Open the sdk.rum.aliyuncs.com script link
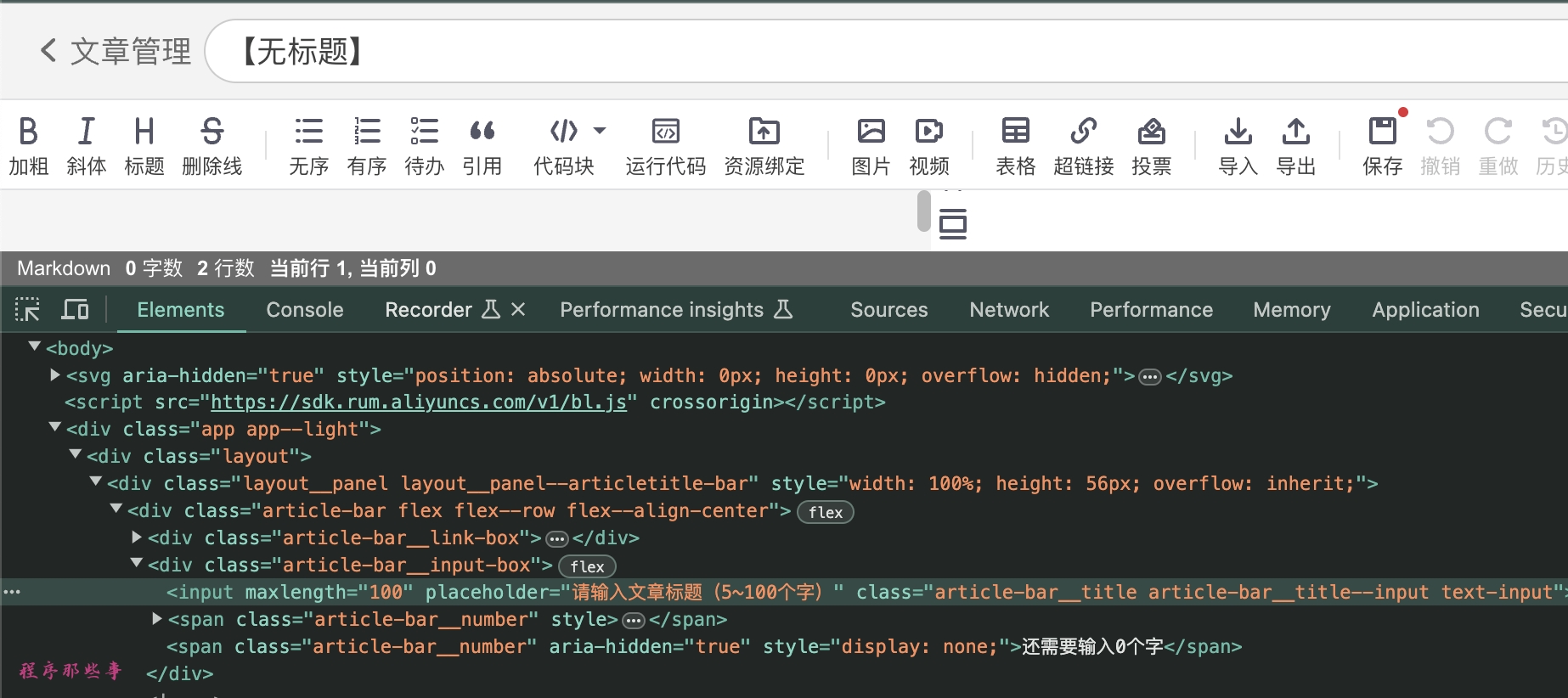Screen dimensions: 1568x698 [418, 402]
